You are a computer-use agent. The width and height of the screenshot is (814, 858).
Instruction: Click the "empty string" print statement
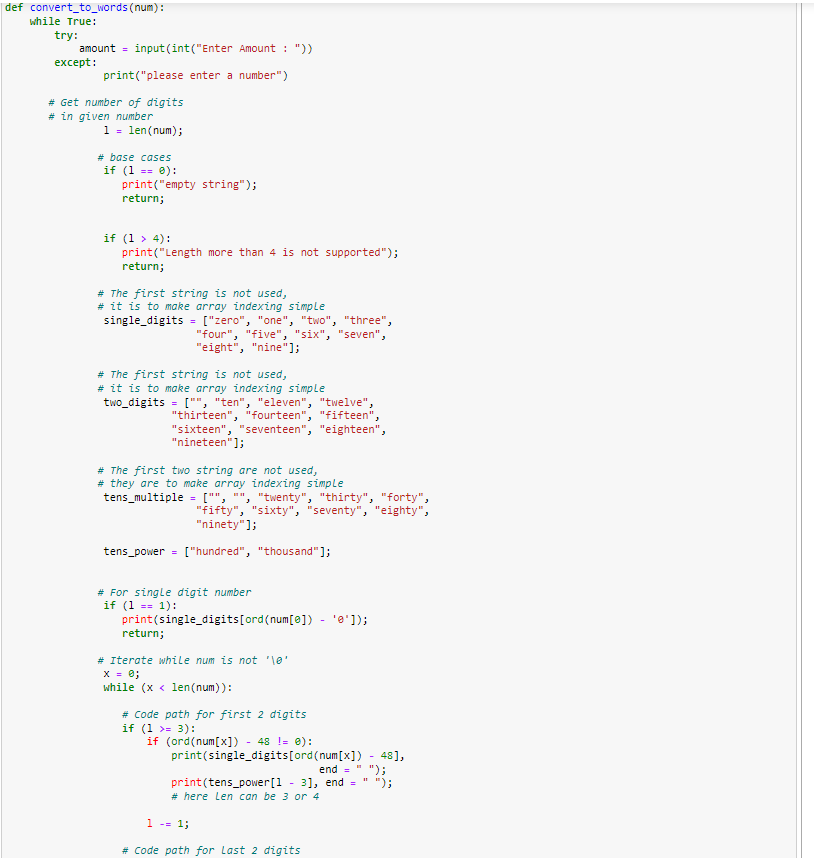click(x=189, y=184)
